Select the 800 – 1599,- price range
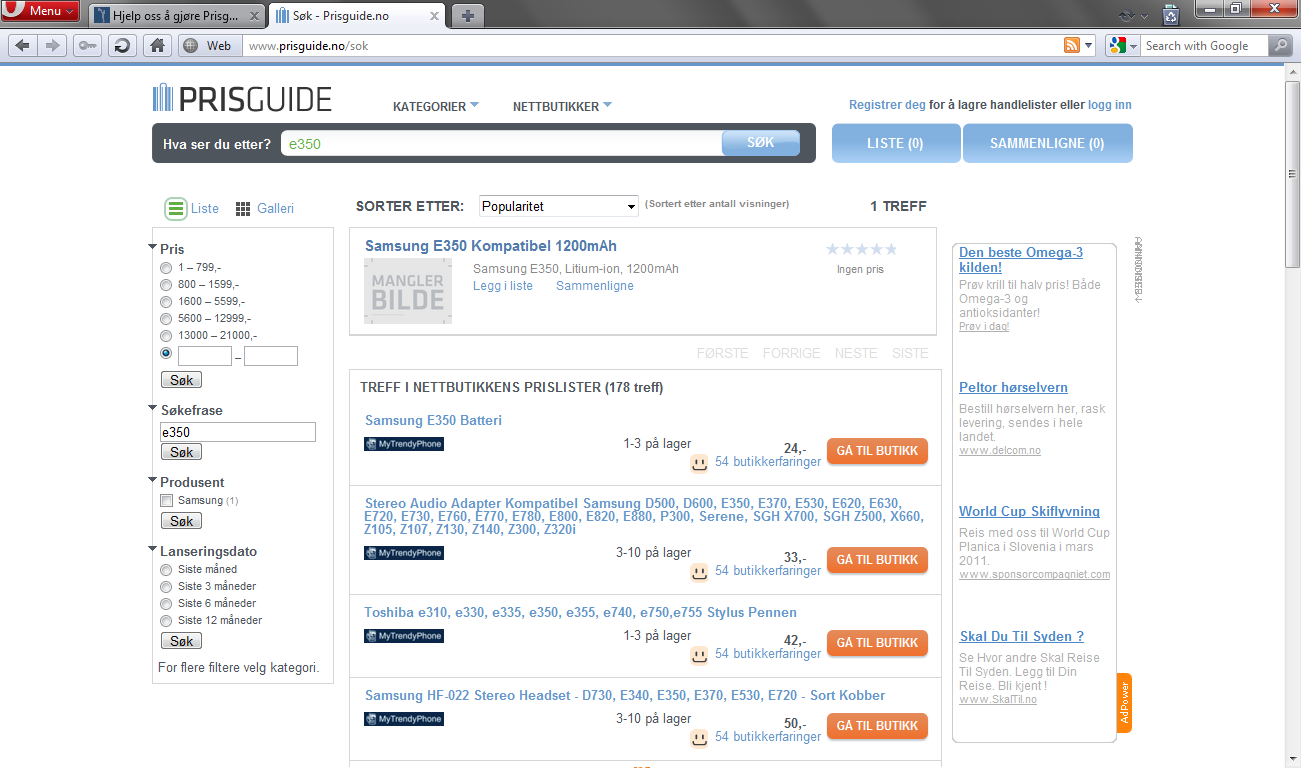 (166, 285)
